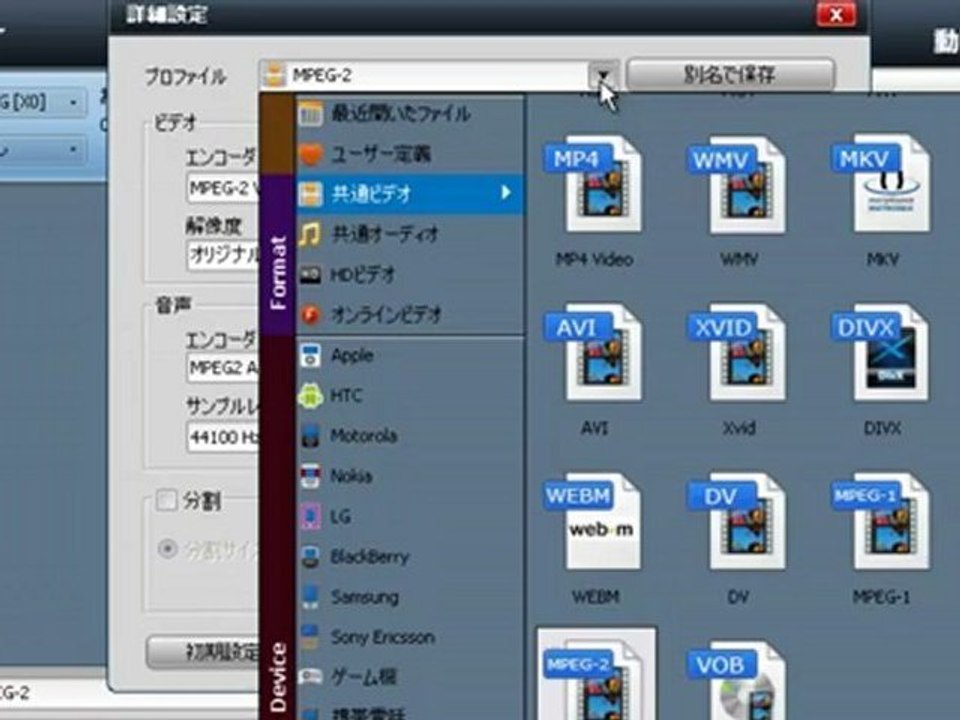Click the BlackBerry device icon
Screen dimensions: 960x720
tap(310, 557)
